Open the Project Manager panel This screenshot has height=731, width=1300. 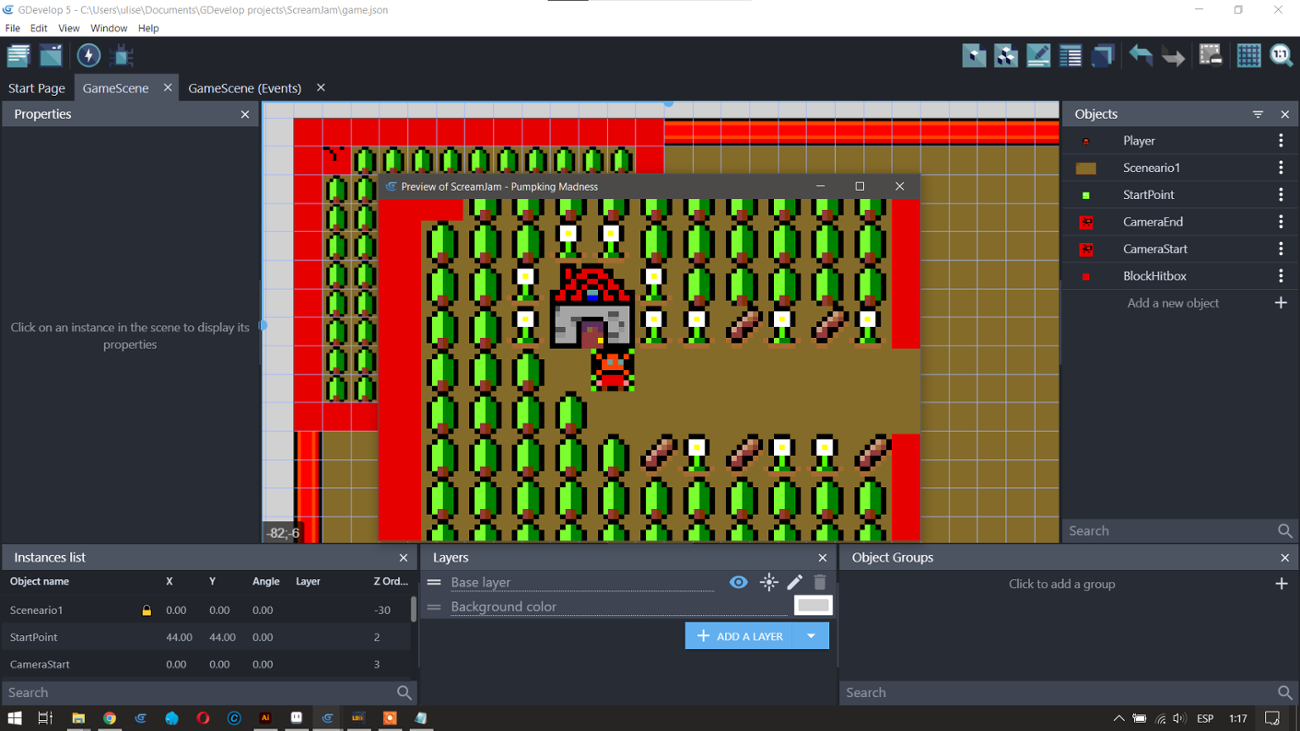18,55
